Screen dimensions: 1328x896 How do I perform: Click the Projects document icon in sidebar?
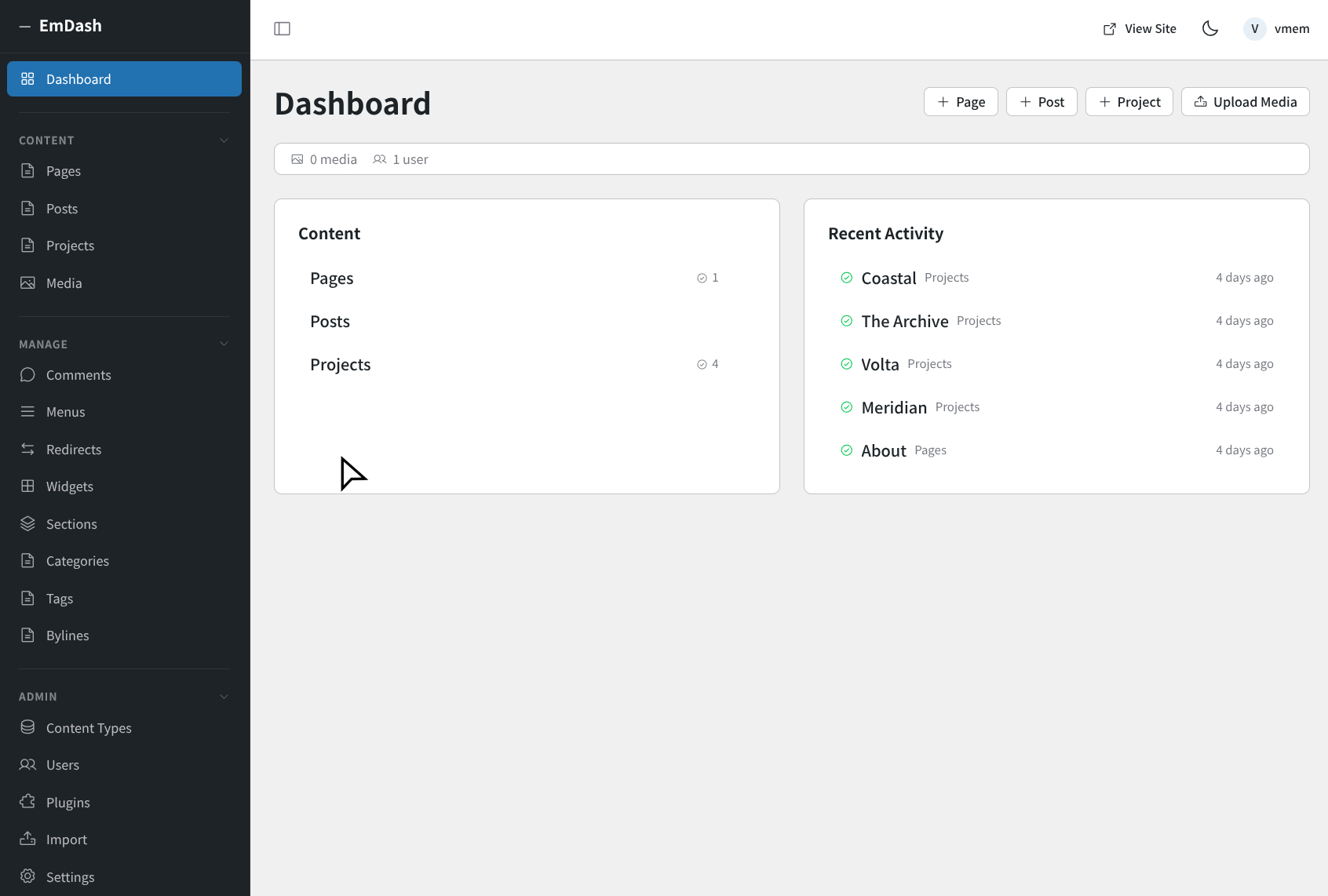[x=27, y=245]
